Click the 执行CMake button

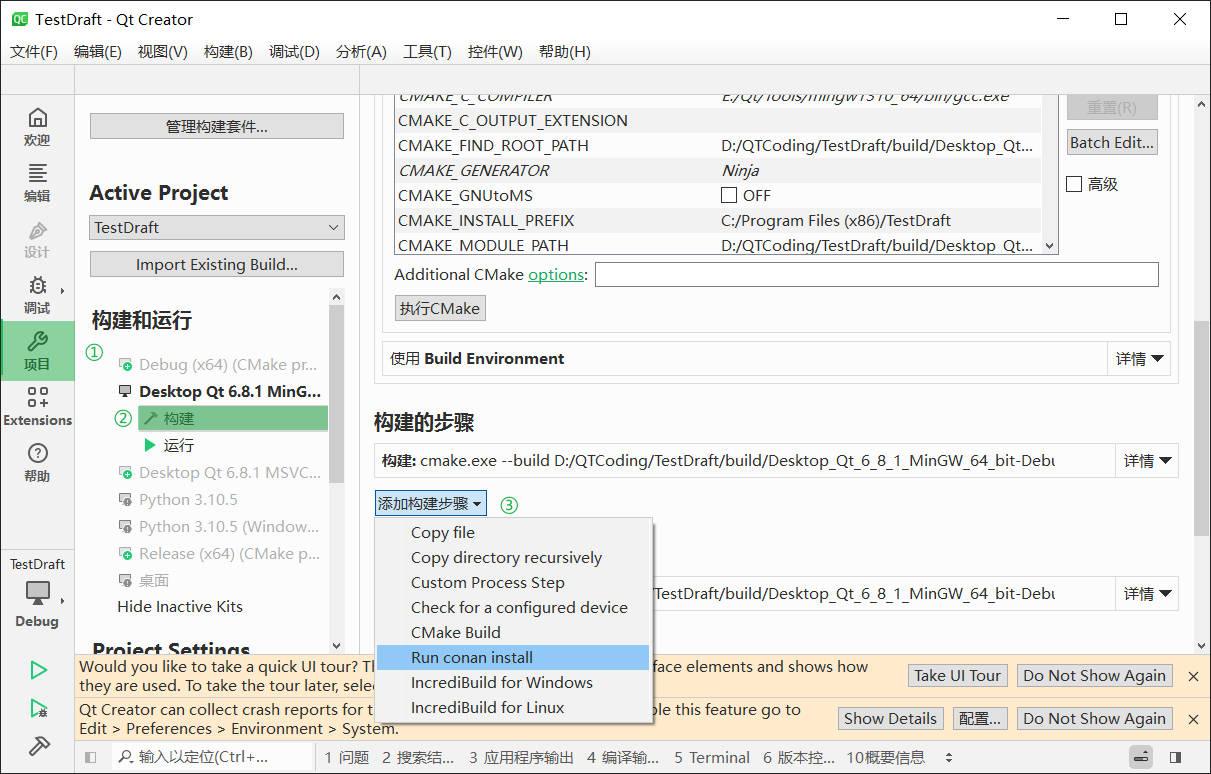tap(439, 308)
